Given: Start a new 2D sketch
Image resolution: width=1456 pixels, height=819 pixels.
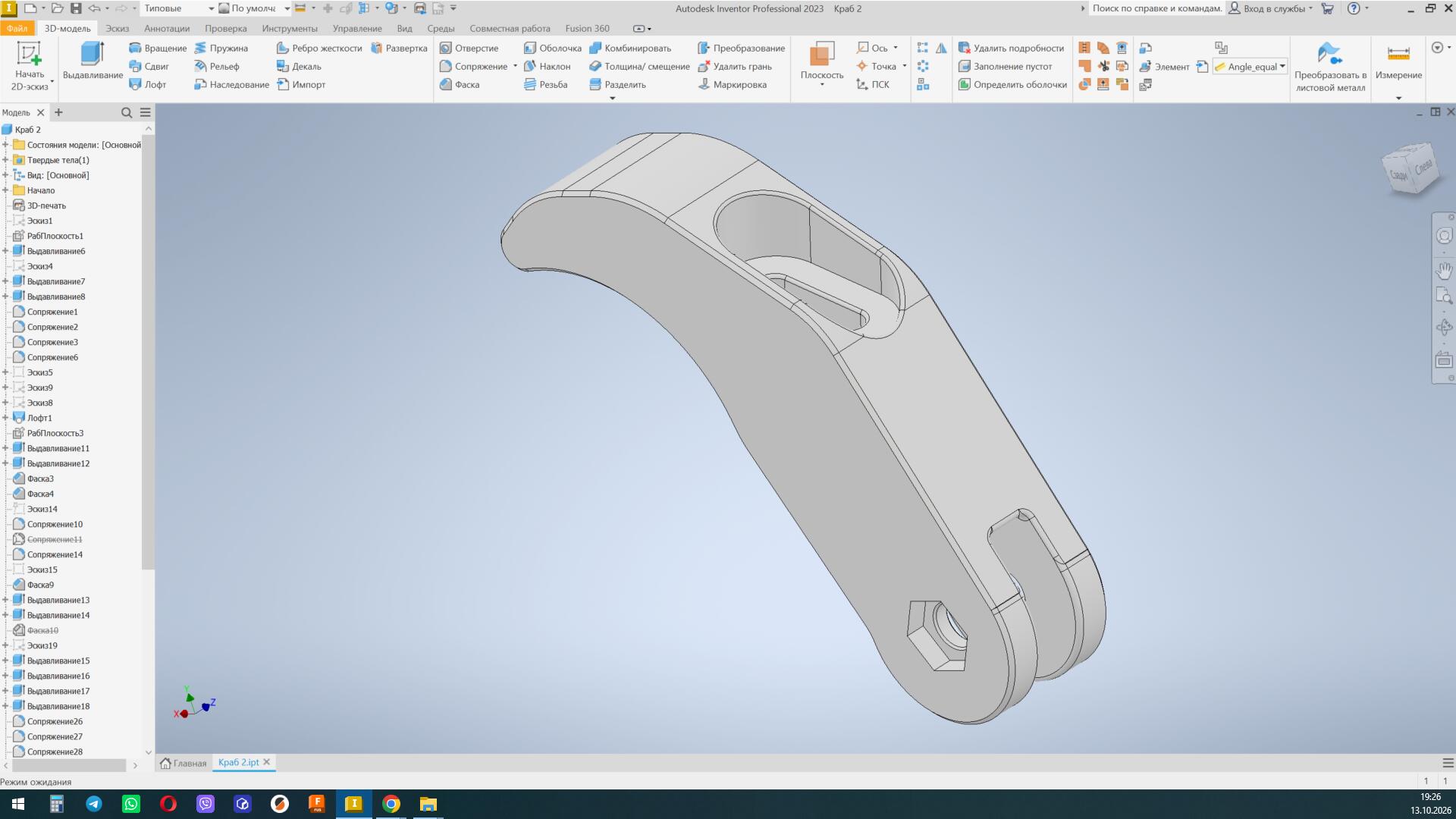Looking at the screenshot, I should [x=30, y=66].
